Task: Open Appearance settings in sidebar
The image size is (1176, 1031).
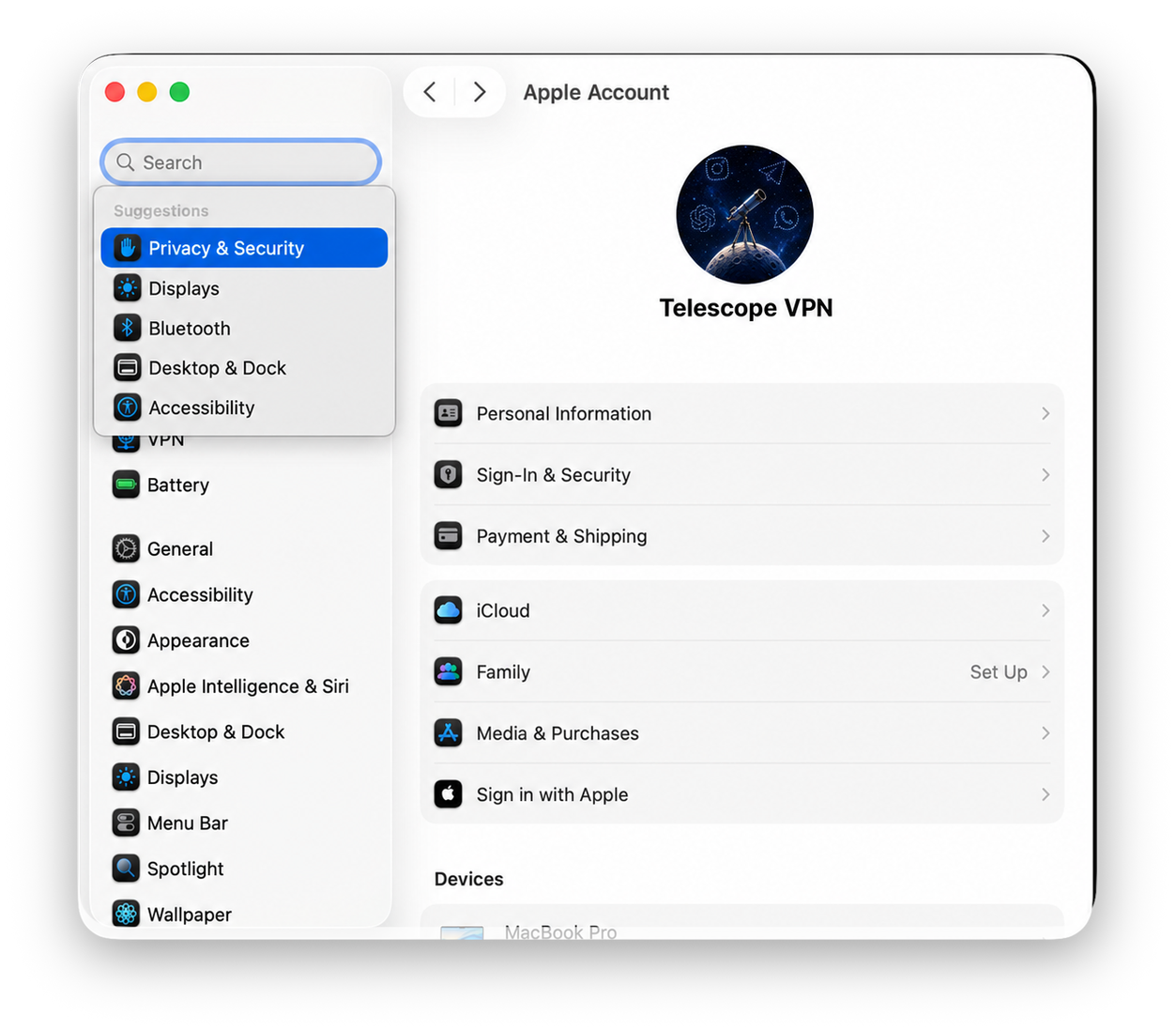Action: coord(242,640)
